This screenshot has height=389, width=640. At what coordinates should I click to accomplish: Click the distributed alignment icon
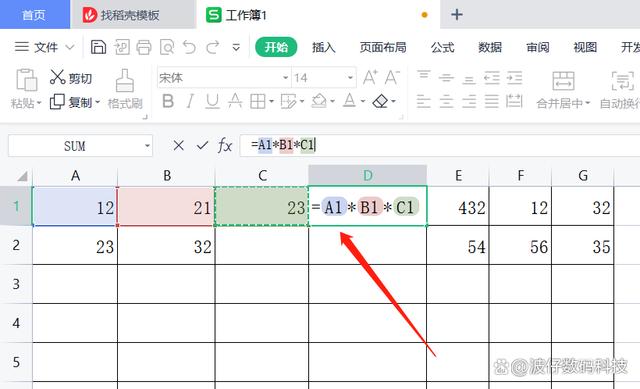pyautogui.click(x=514, y=101)
